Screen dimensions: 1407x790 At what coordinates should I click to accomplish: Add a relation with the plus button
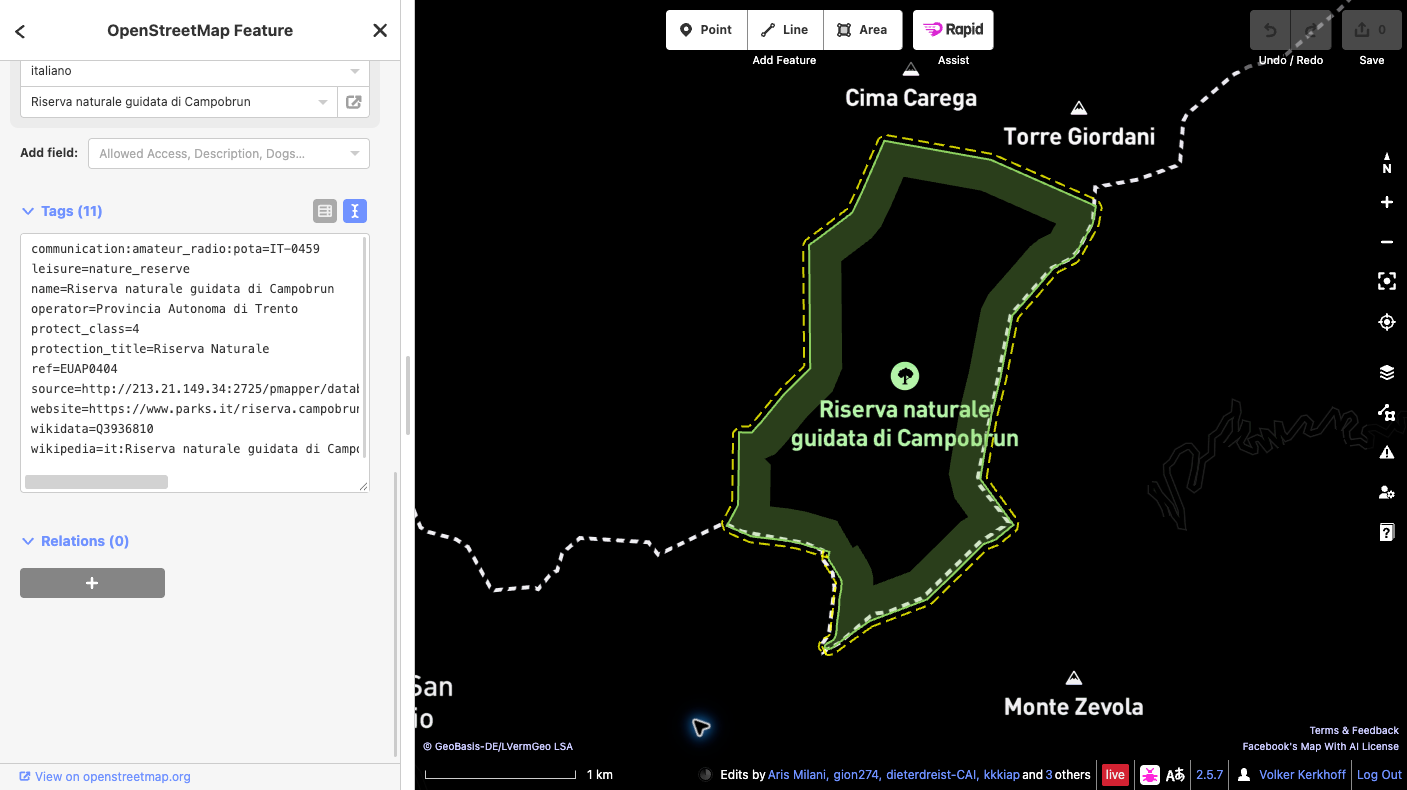(92, 583)
